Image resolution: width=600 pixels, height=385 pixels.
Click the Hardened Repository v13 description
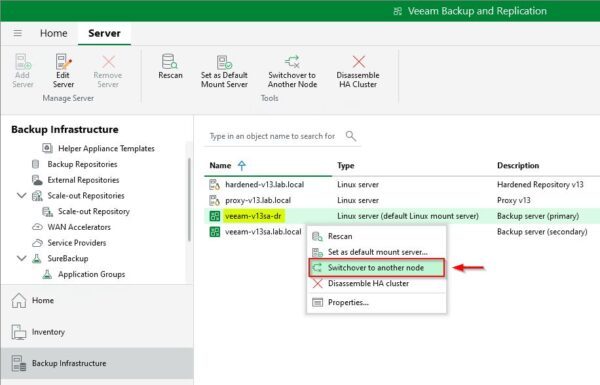click(x=540, y=184)
